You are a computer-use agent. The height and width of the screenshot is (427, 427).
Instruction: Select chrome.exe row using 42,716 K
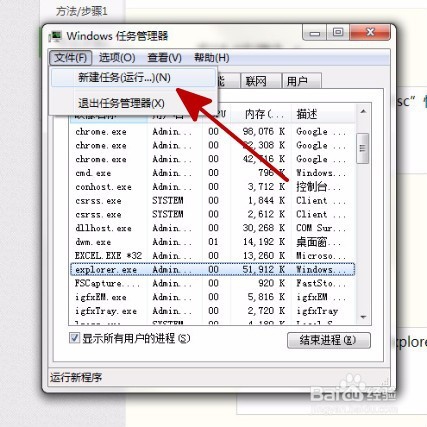(x=213, y=159)
